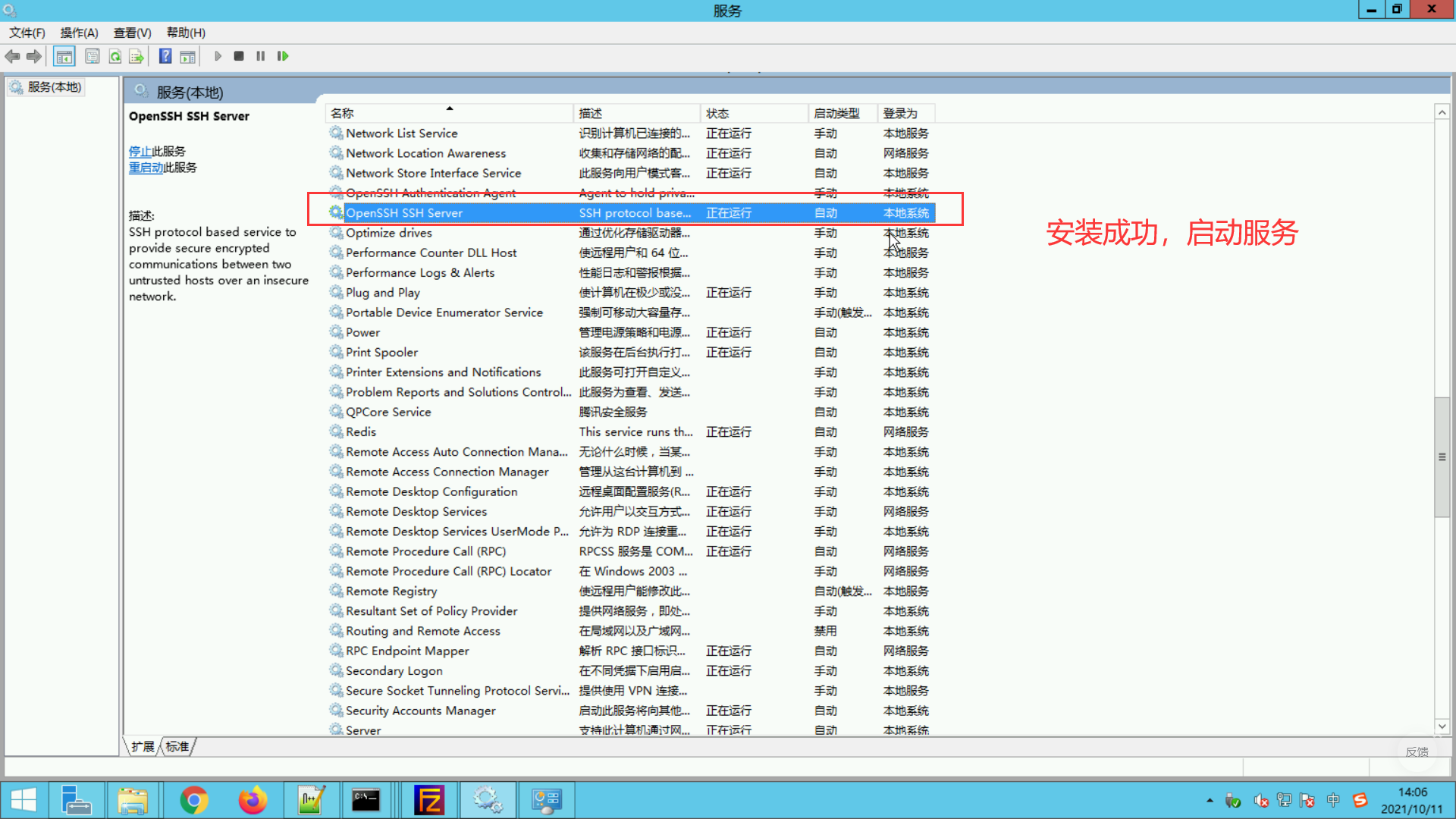Viewport: 1456px width, 819px height.
Task: Switch to the 标准 tab
Action: coord(177,747)
